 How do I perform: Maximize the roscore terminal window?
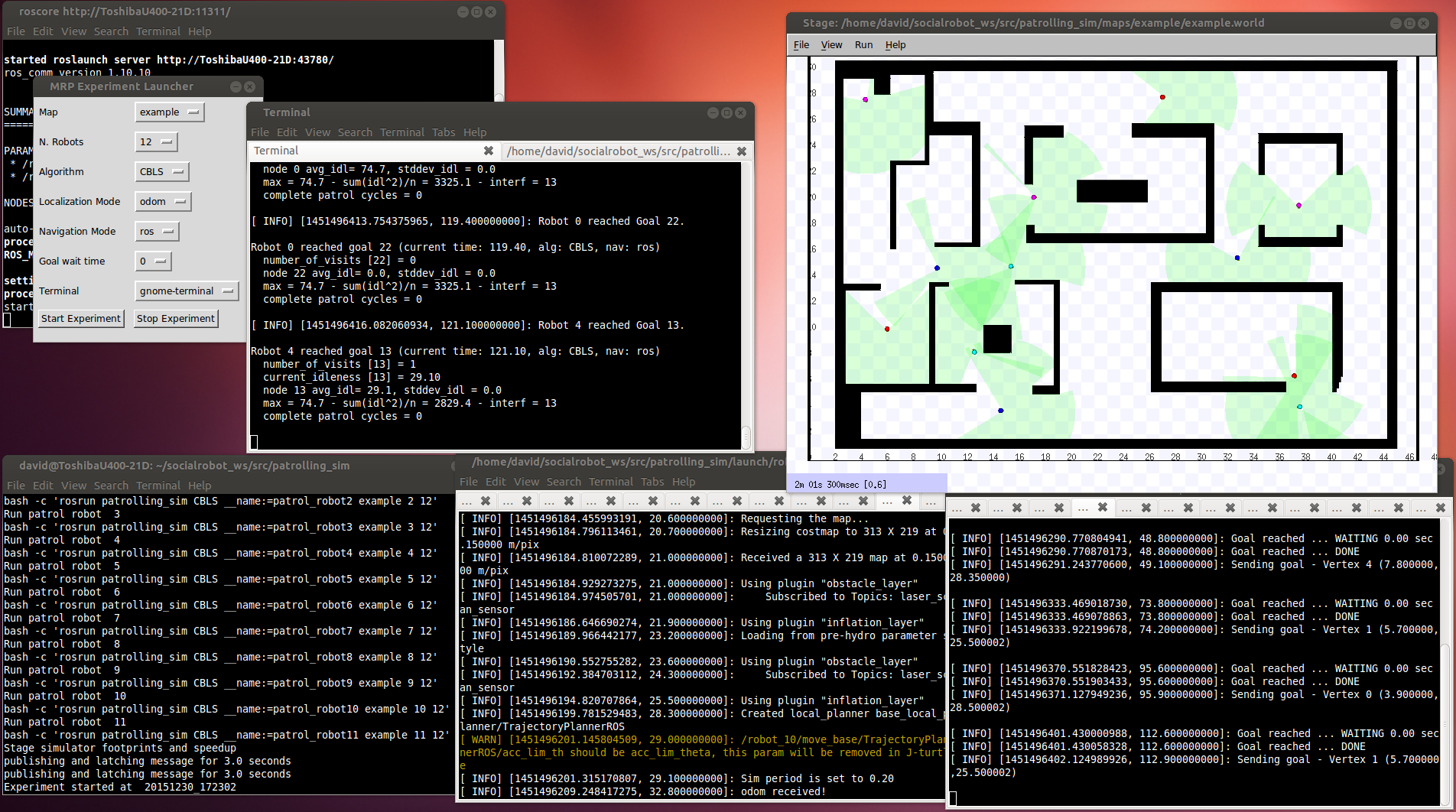tap(476, 12)
